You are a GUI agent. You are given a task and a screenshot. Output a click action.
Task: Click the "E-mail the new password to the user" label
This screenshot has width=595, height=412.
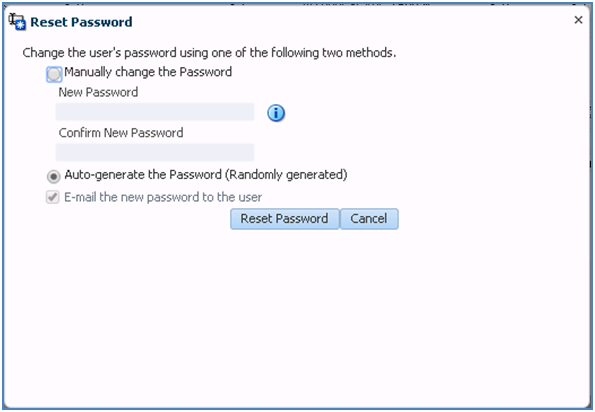tap(163, 197)
